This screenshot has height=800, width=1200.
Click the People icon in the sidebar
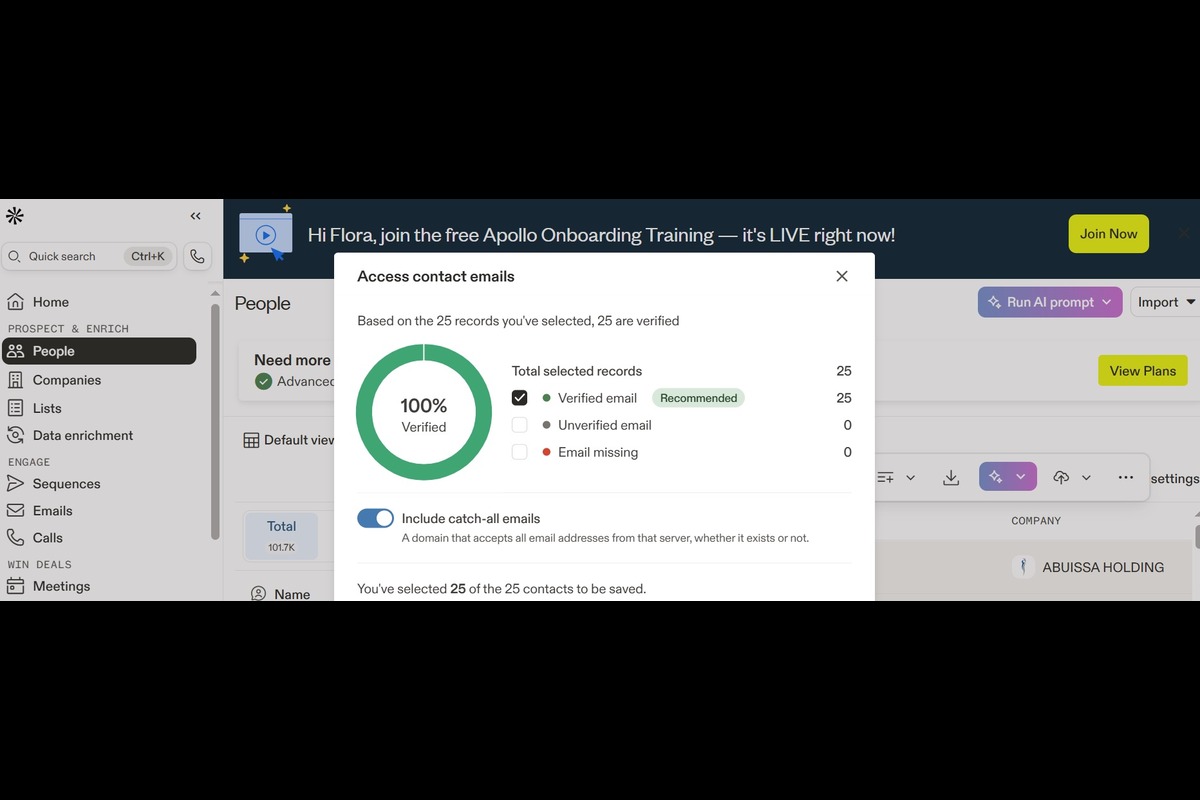click(16, 351)
